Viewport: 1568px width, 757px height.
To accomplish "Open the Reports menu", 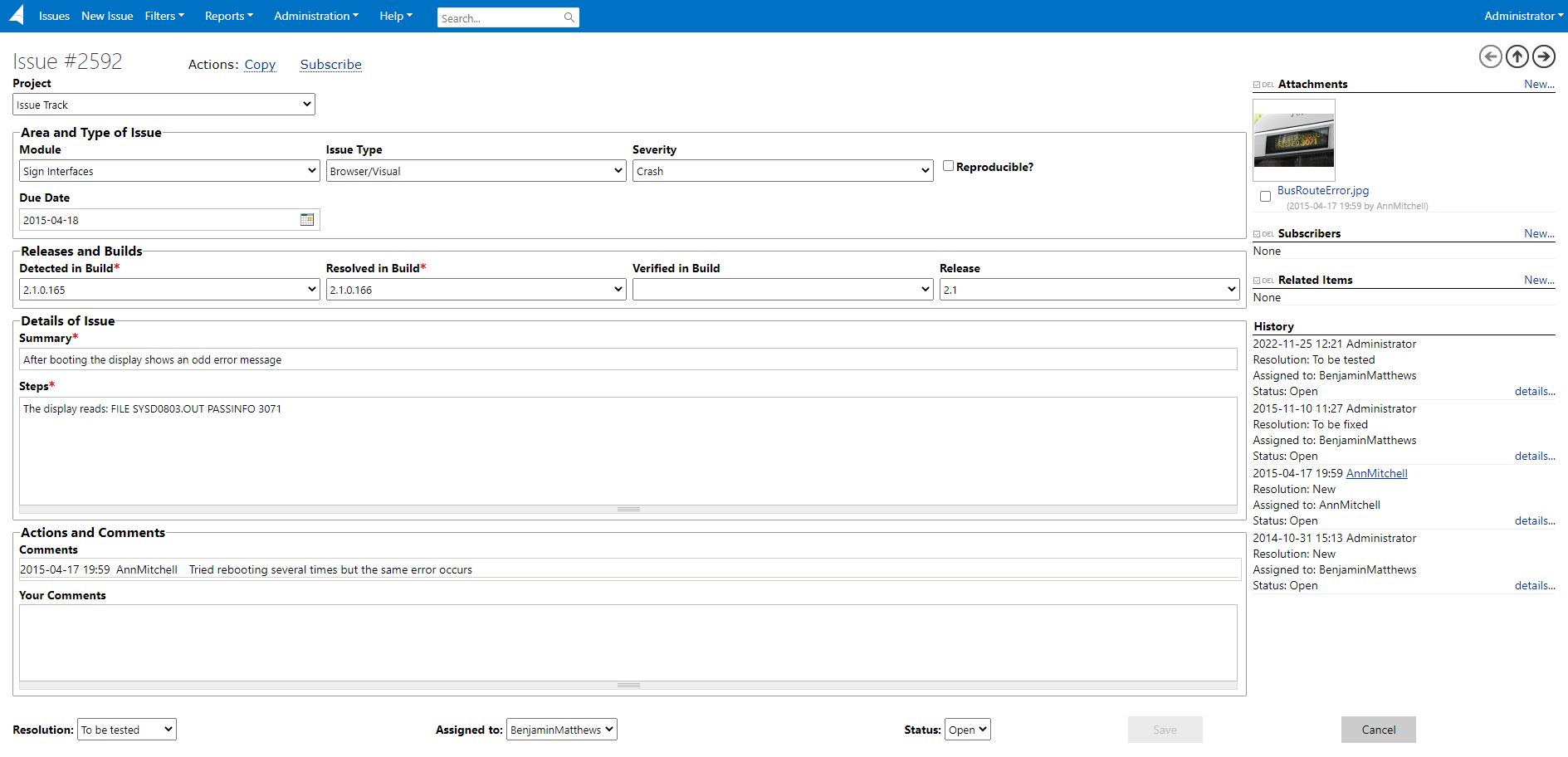I will (x=228, y=16).
